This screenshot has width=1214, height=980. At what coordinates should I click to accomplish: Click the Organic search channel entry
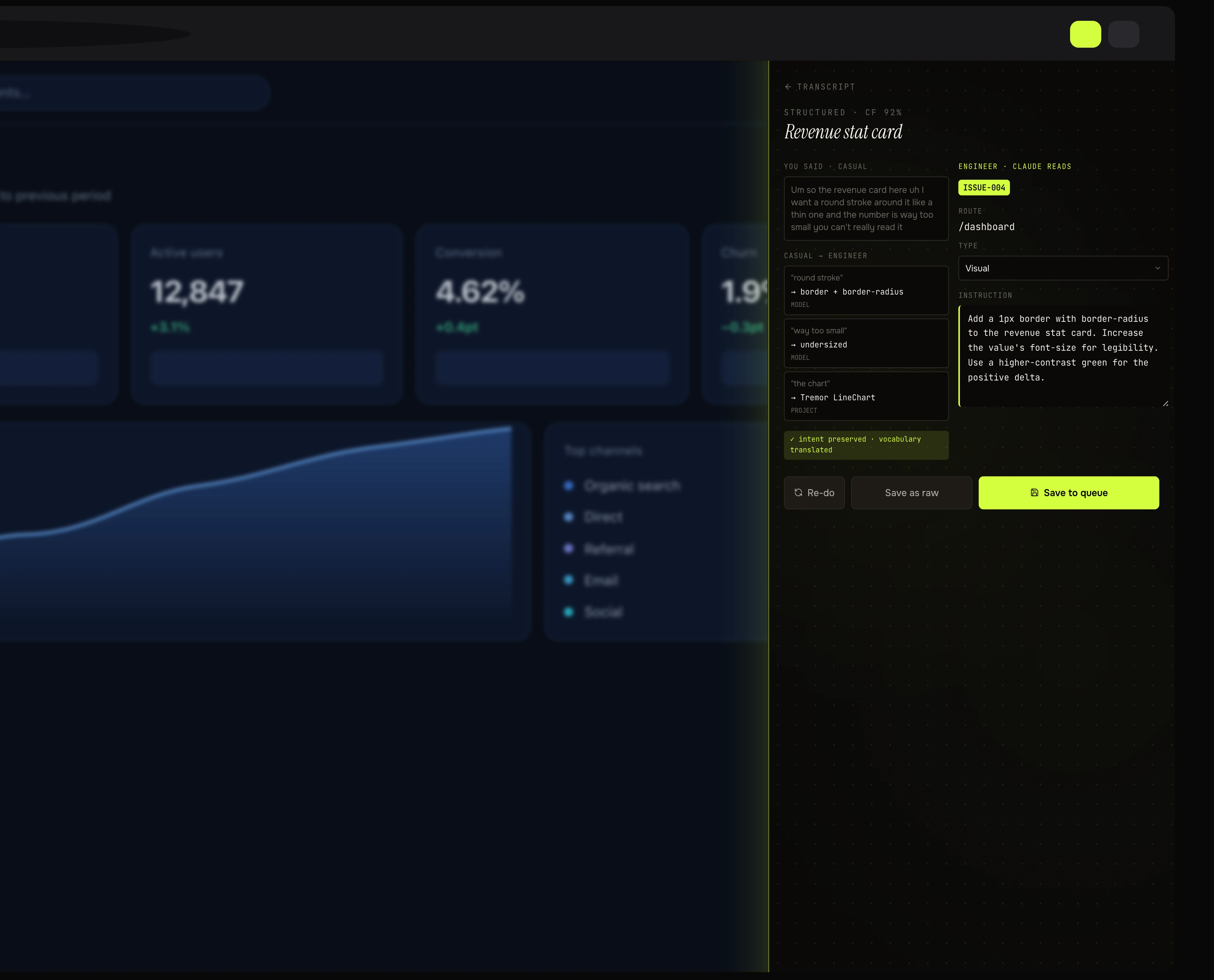(x=623, y=486)
